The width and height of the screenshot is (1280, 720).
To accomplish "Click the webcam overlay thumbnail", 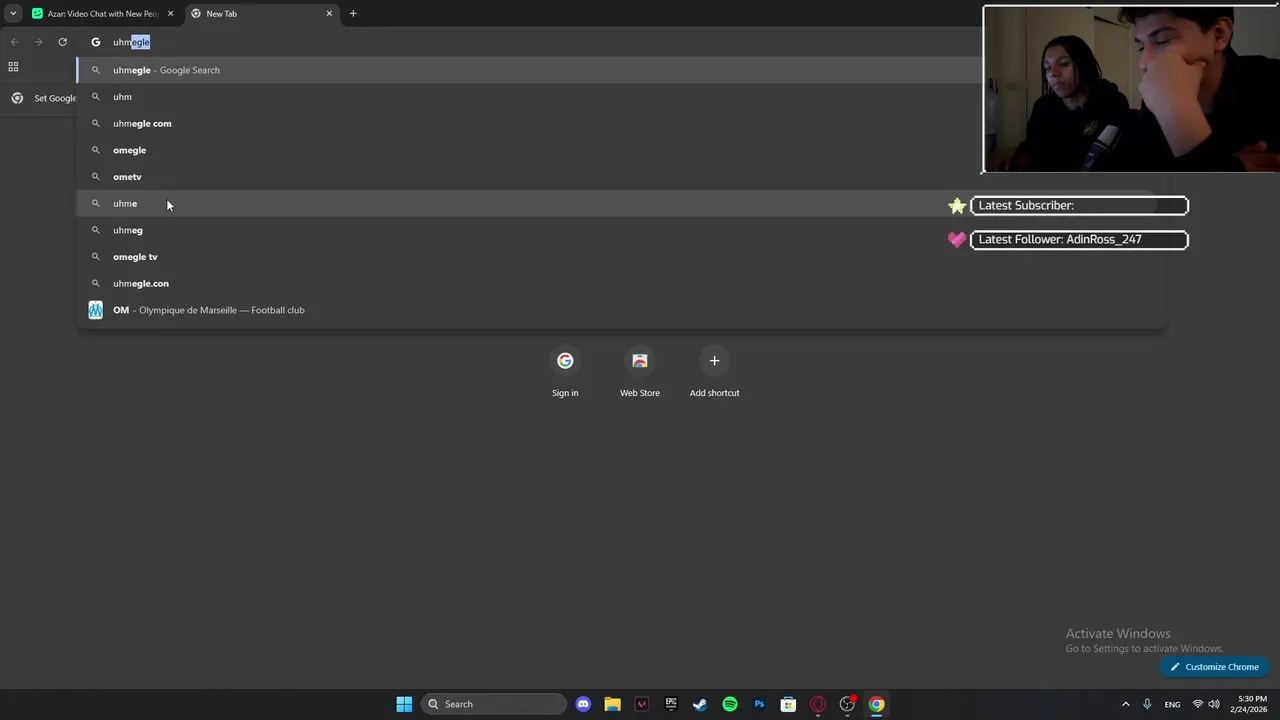I will (x=1131, y=89).
